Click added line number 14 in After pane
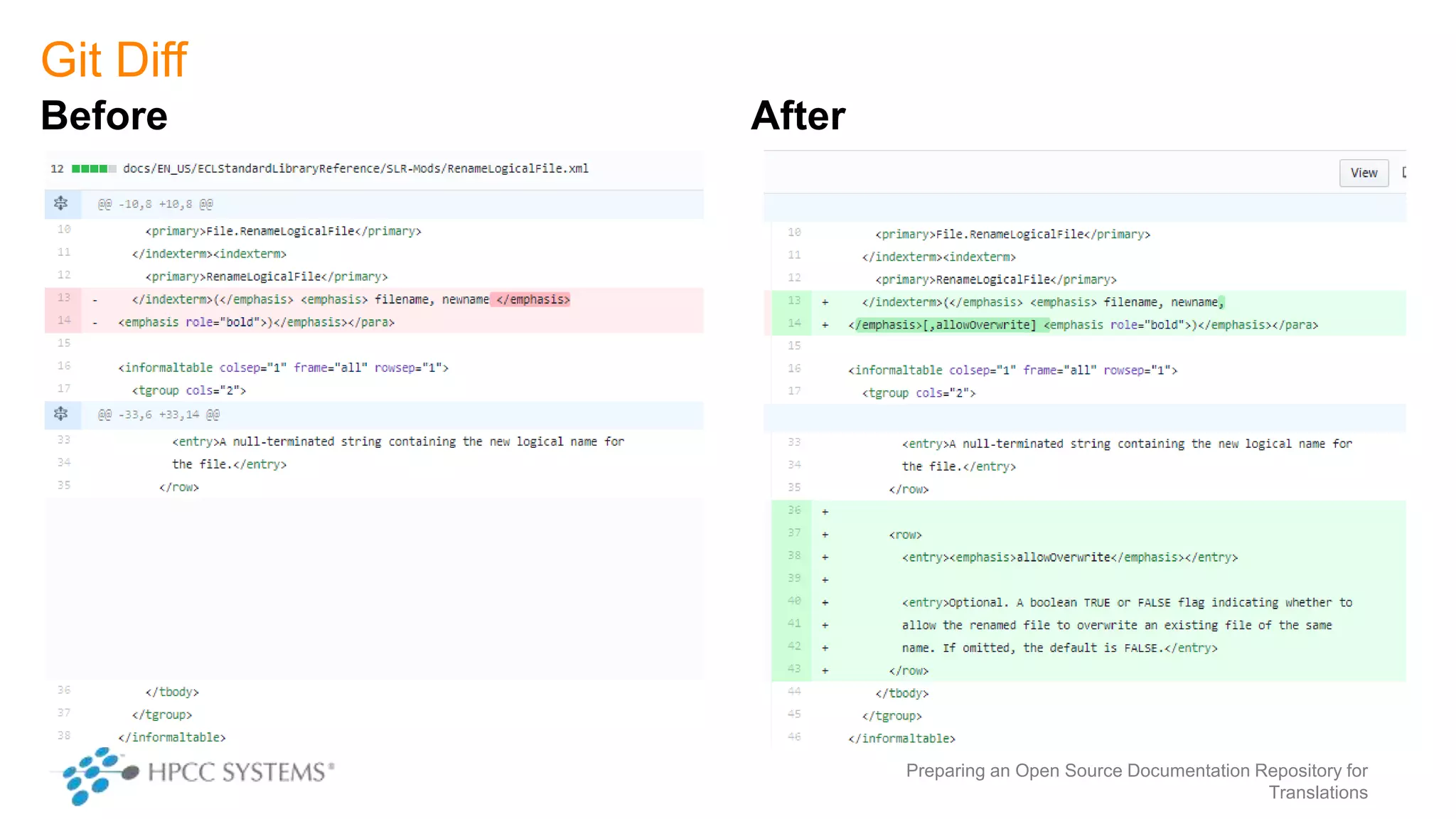 pos(794,323)
